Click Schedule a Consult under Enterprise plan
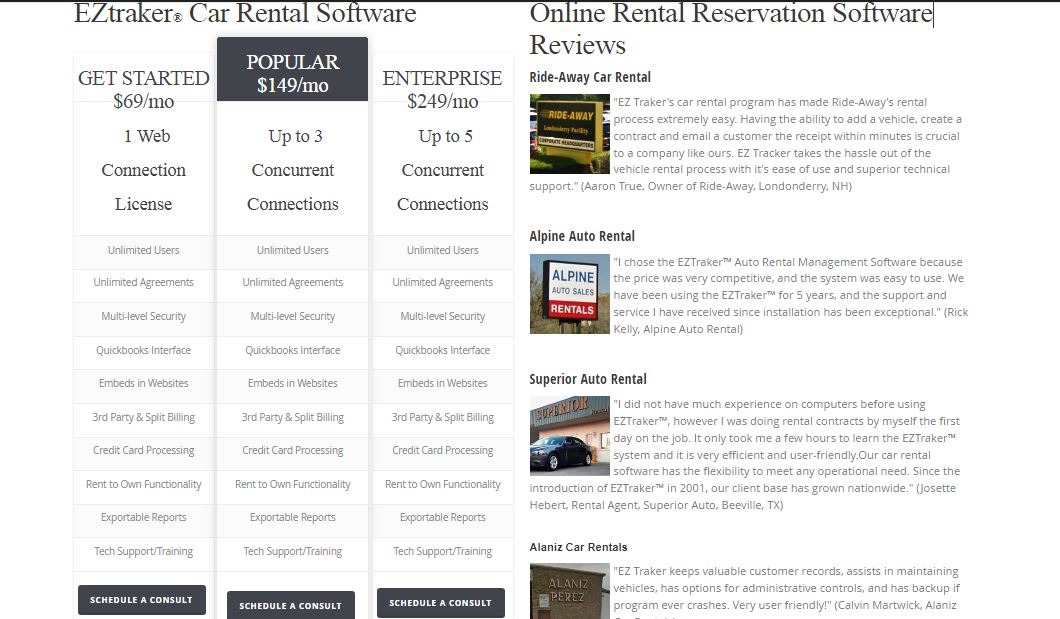 [440, 602]
